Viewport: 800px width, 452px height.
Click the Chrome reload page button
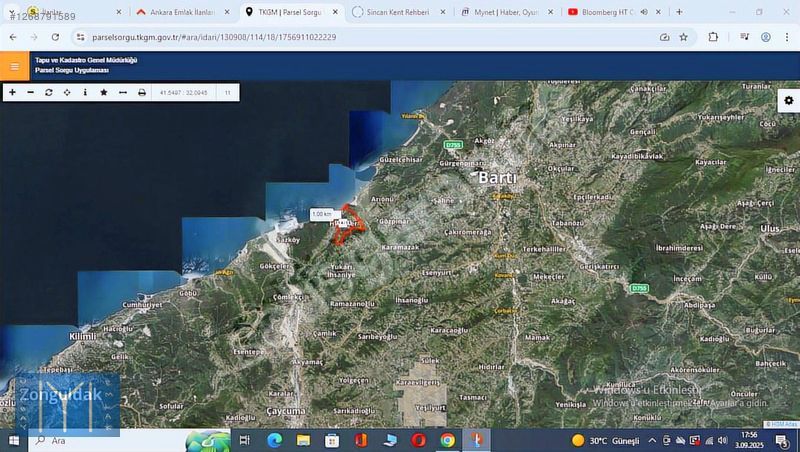click(x=53, y=36)
